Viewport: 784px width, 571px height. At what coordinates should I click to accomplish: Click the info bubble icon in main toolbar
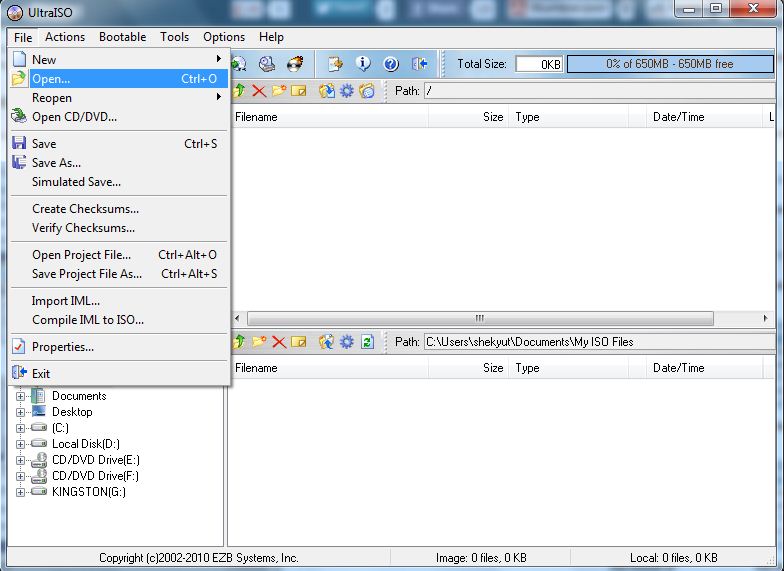(363, 64)
